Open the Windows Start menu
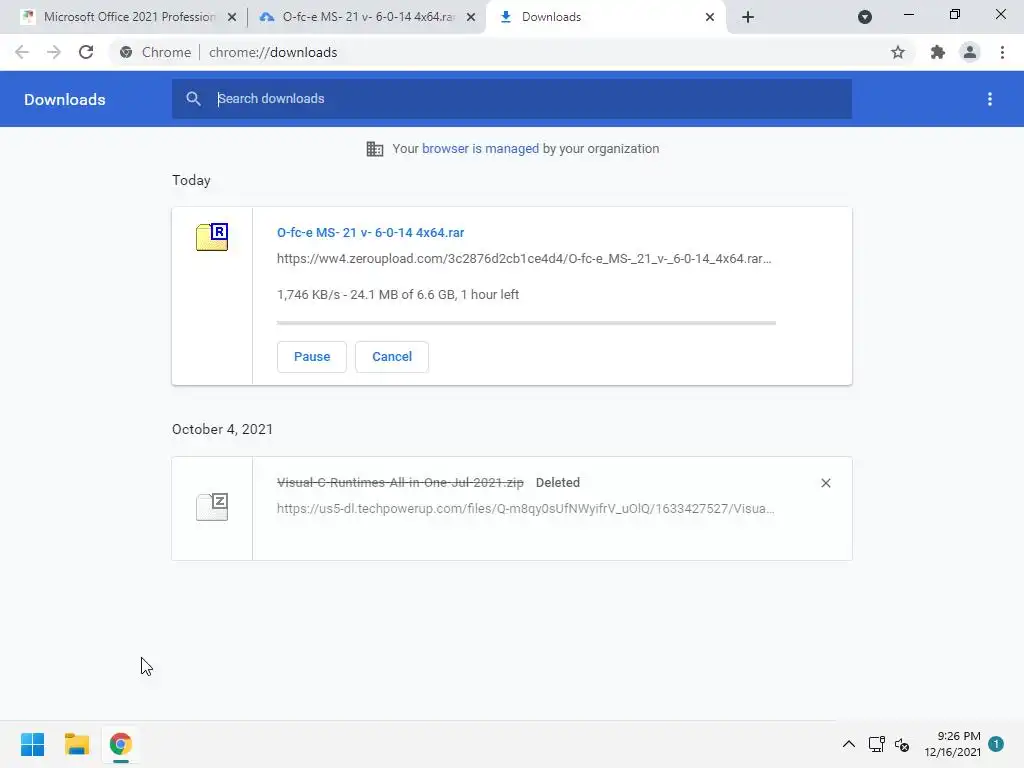 click(33, 744)
